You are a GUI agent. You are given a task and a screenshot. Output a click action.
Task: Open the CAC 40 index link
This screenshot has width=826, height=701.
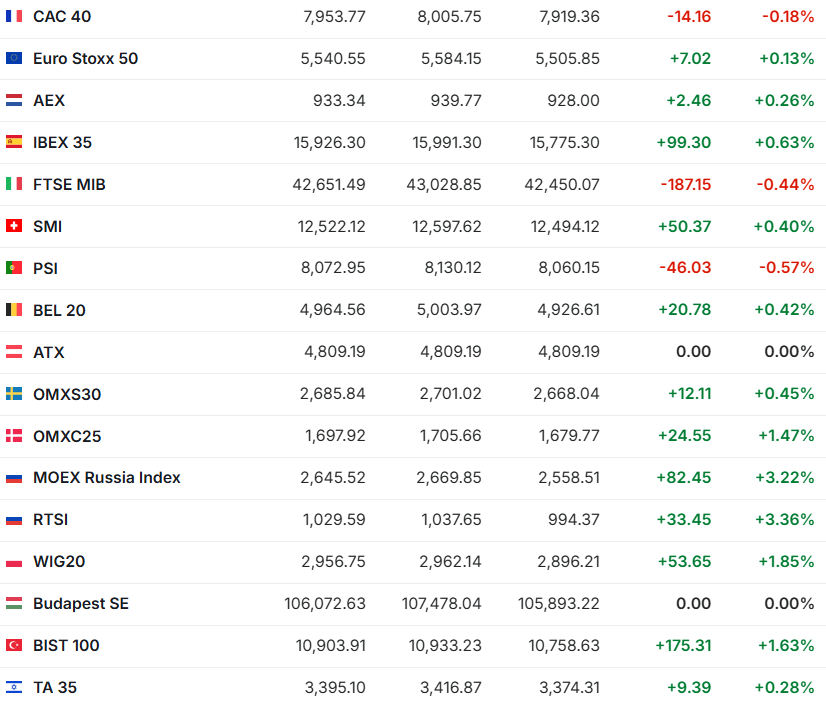[61, 16]
